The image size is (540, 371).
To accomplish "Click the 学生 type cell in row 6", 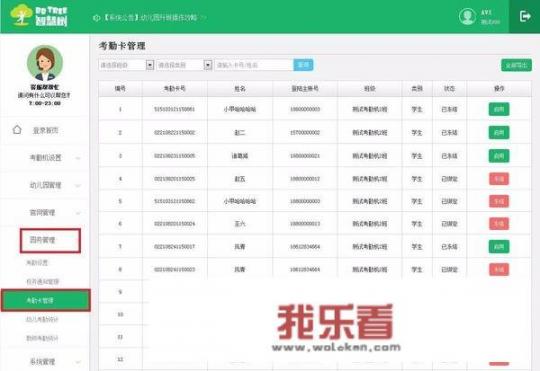I will coord(417,224).
